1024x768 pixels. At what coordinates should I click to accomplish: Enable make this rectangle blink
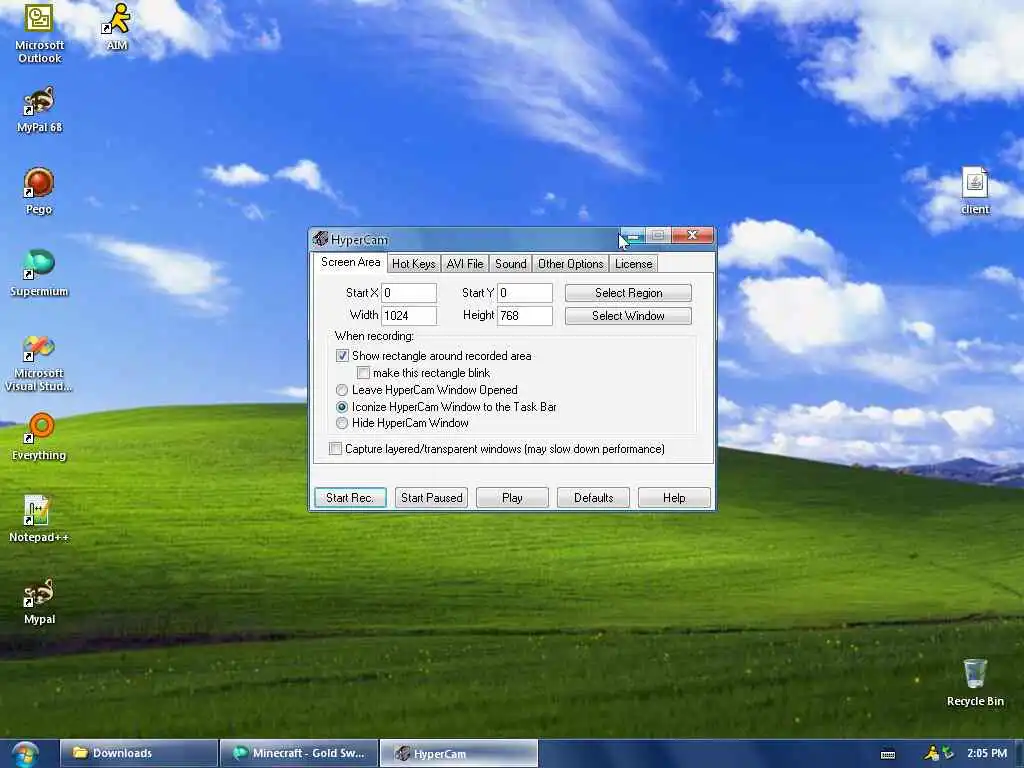tap(364, 373)
